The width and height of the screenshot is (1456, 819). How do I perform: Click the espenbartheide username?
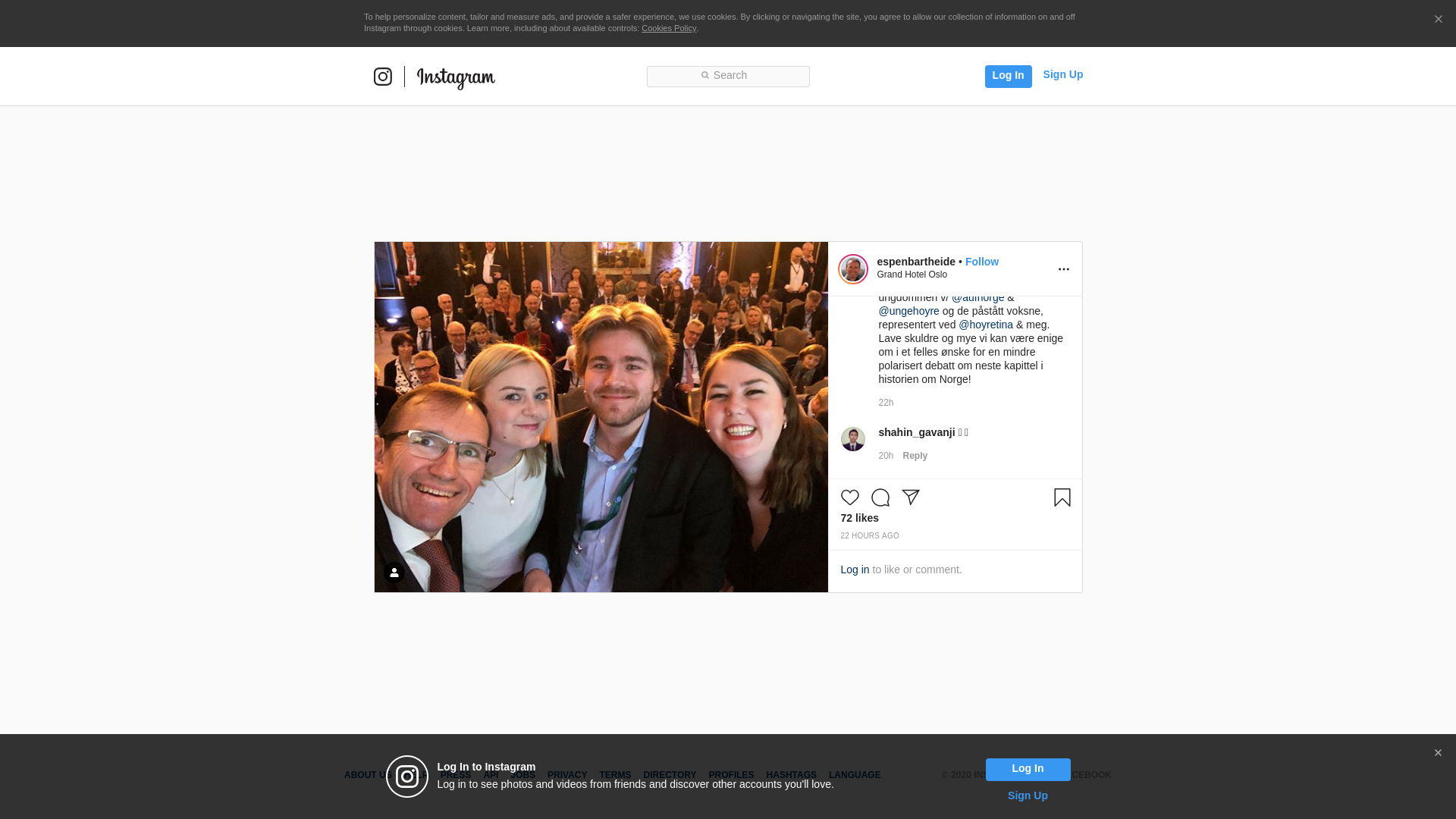pos(916,262)
